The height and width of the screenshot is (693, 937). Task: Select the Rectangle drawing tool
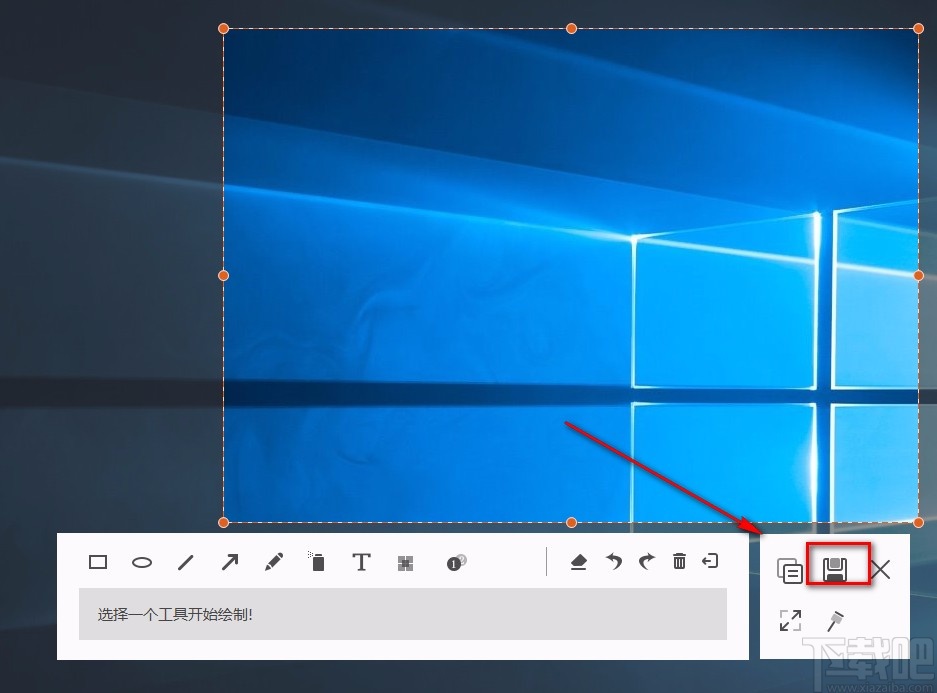(x=97, y=562)
